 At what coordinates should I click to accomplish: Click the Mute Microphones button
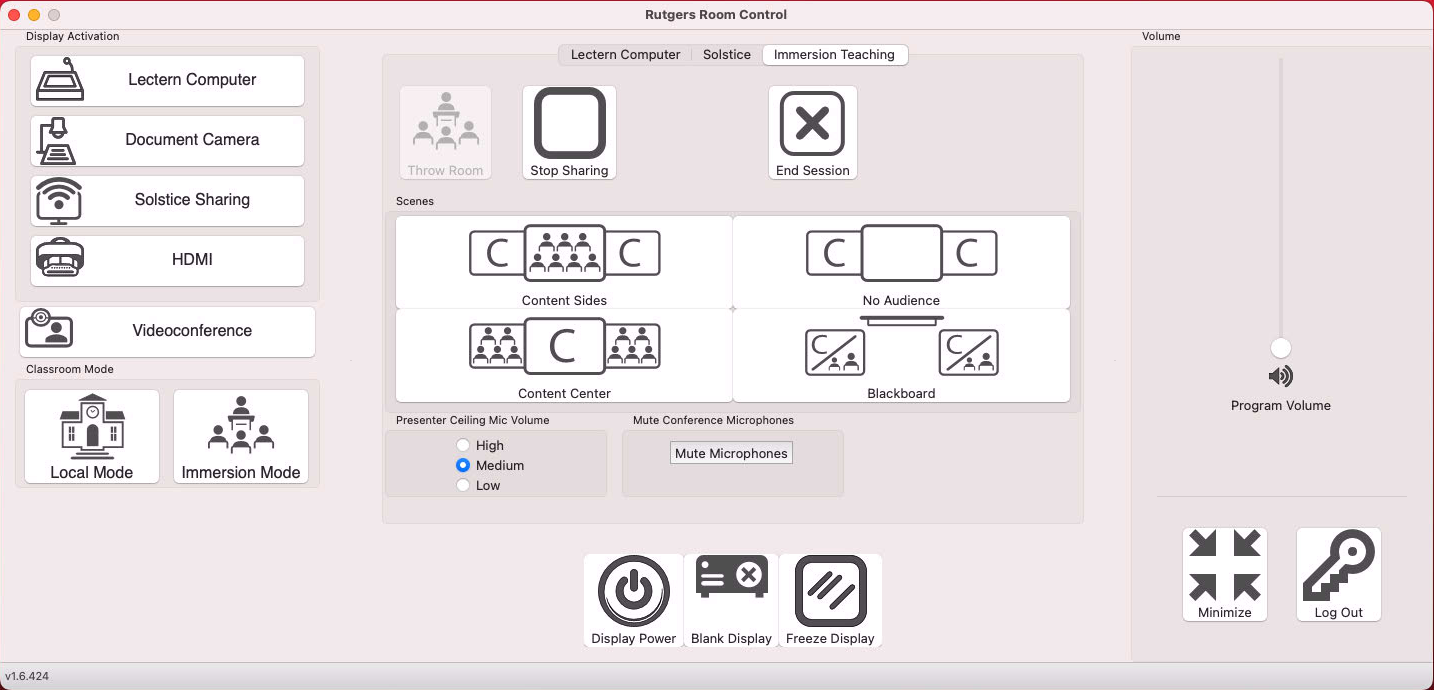click(731, 453)
